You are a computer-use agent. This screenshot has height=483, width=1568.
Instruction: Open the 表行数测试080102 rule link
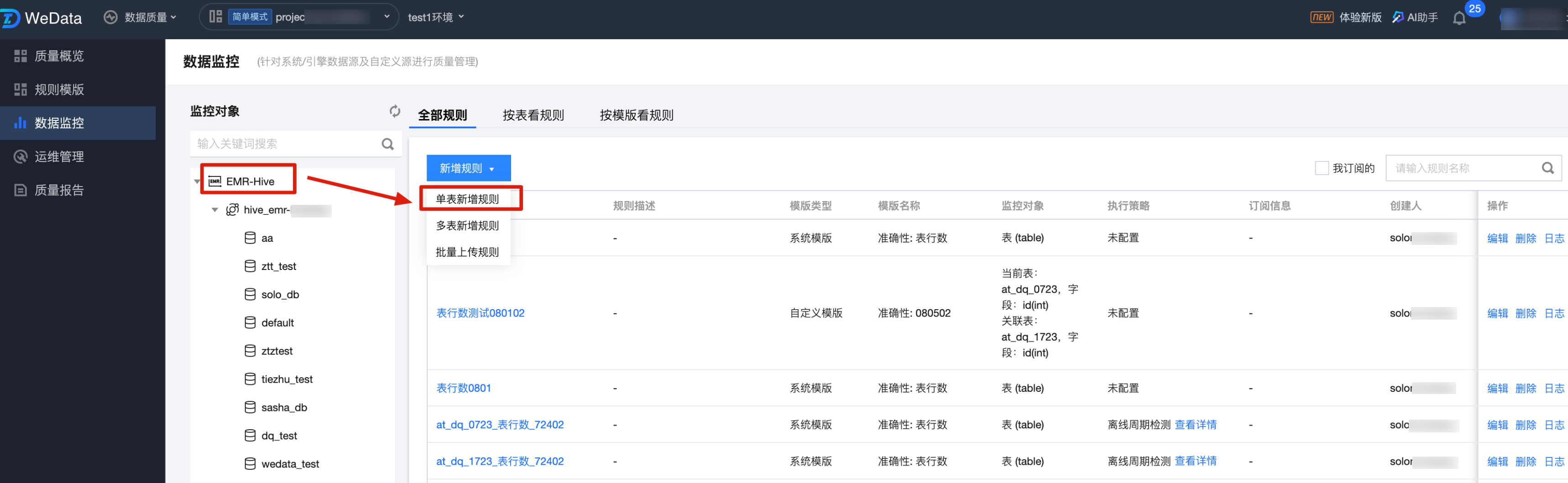[480, 313]
